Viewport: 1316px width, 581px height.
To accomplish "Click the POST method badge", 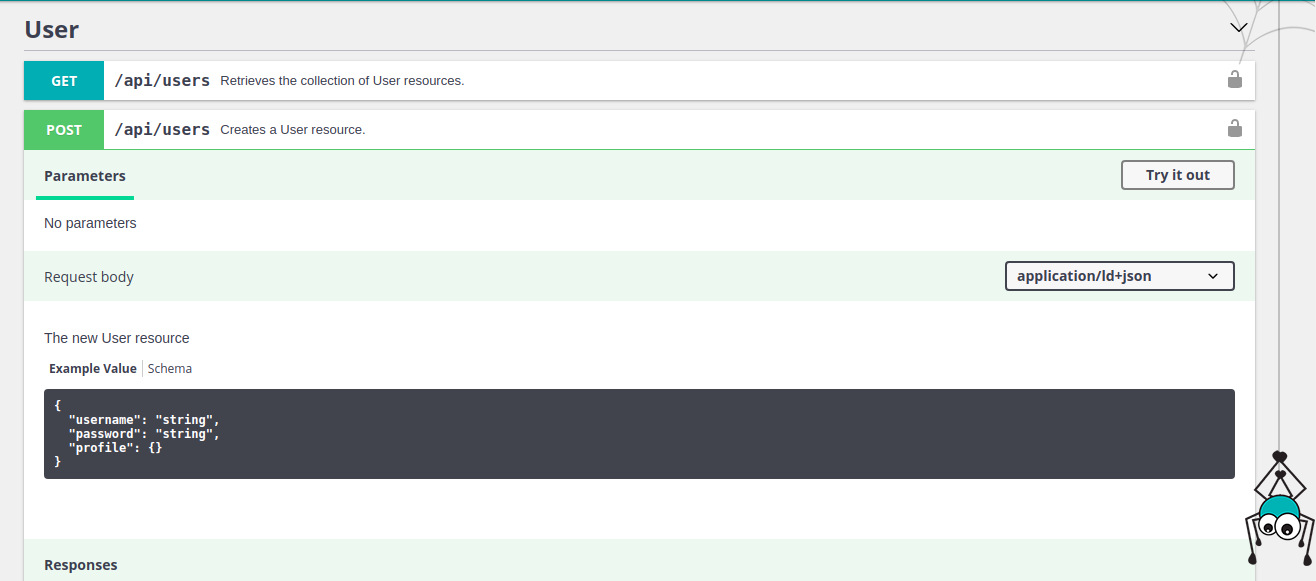I will [63, 129].
